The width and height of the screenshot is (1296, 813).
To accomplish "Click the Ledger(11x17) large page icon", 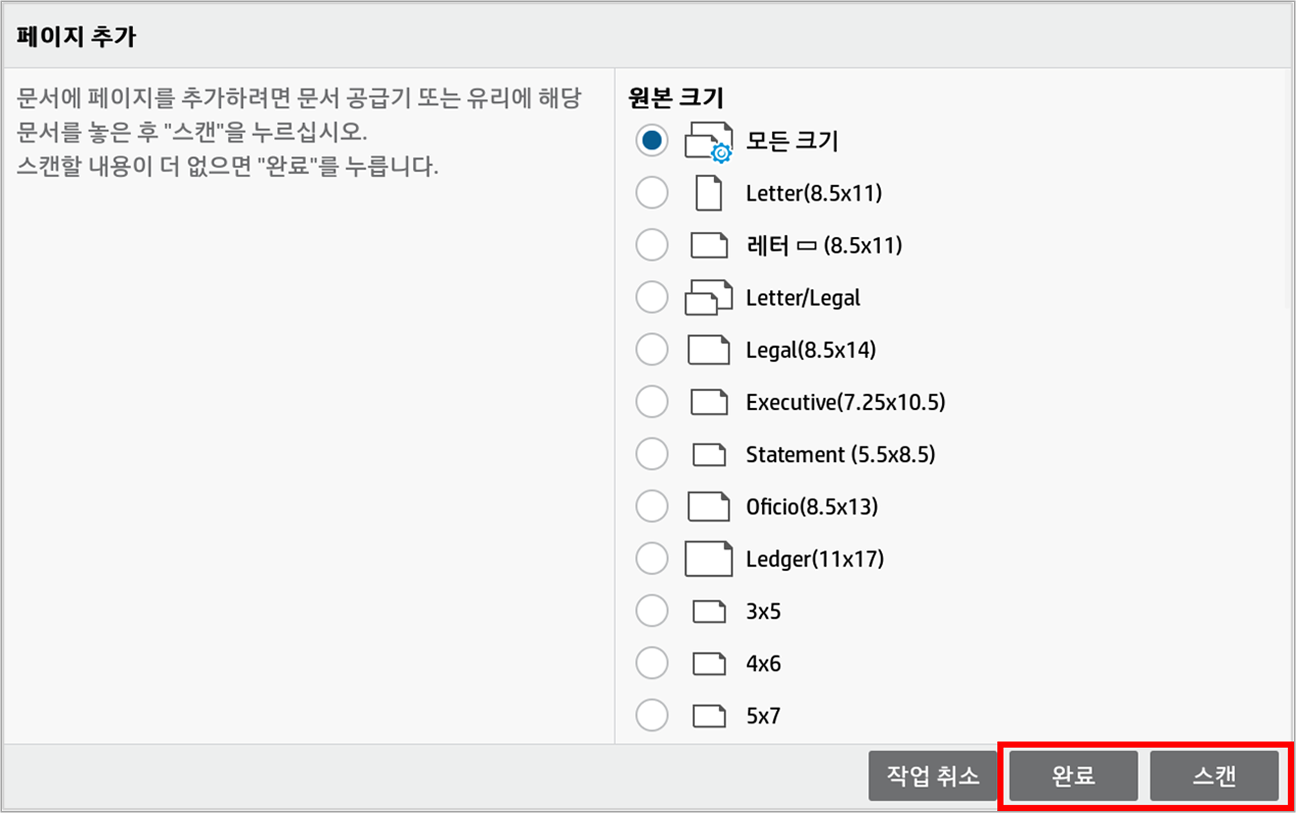I will pyautogui.click(x=708, y=559).
